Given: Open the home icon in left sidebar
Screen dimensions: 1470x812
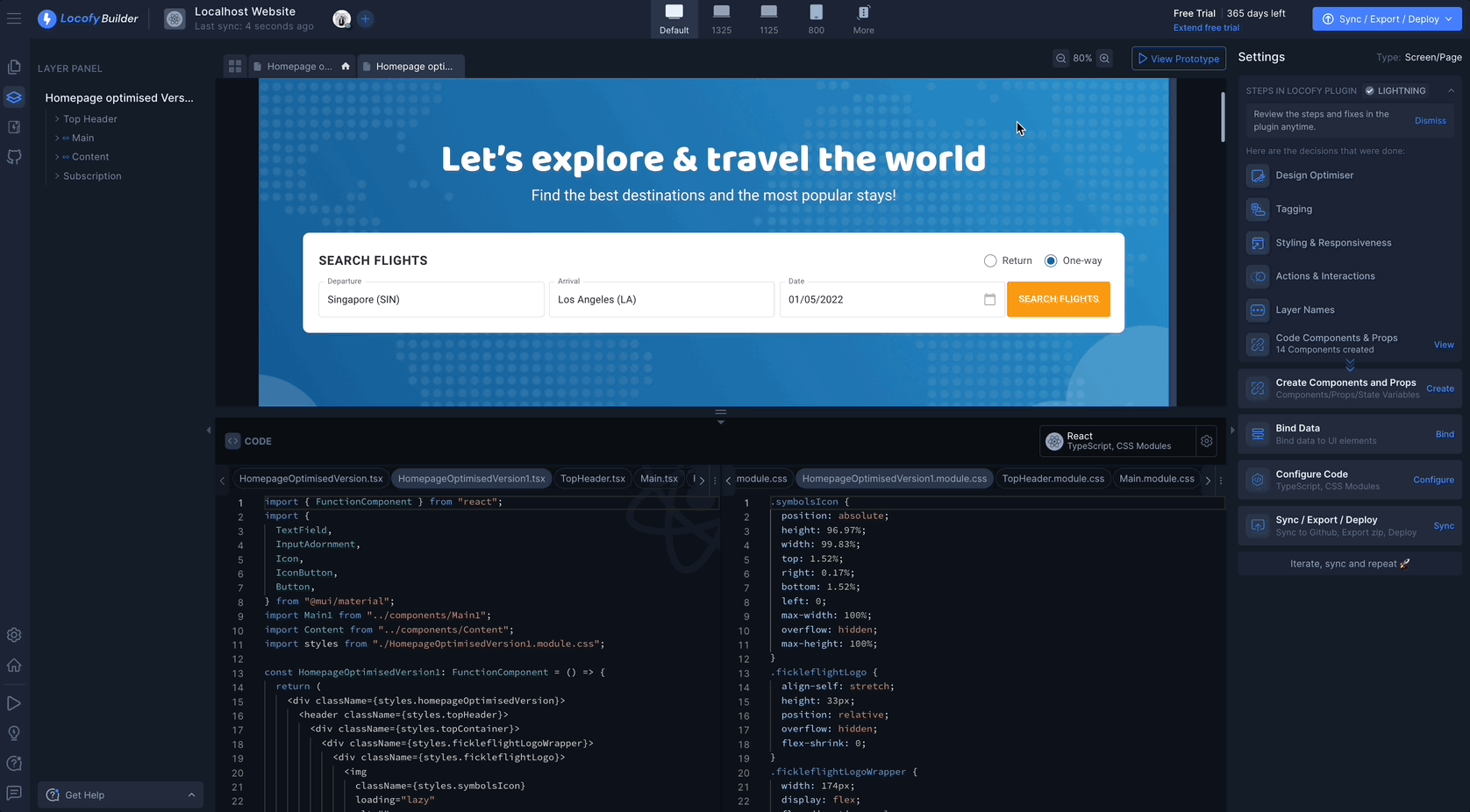Looking at the screenshot, I should [14, 665].
